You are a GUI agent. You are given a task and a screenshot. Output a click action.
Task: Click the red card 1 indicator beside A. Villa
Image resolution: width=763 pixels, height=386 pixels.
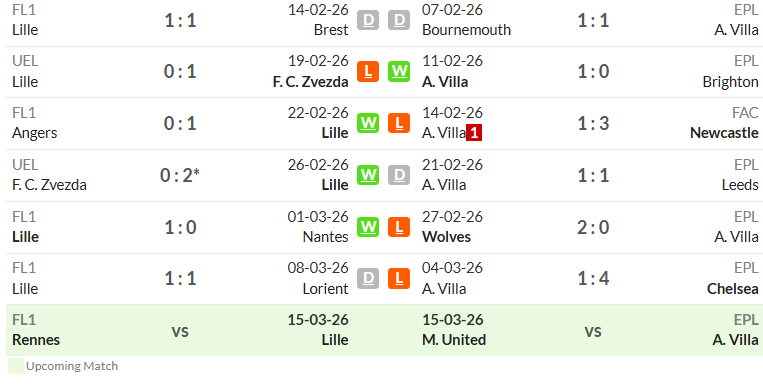[474, 132]
